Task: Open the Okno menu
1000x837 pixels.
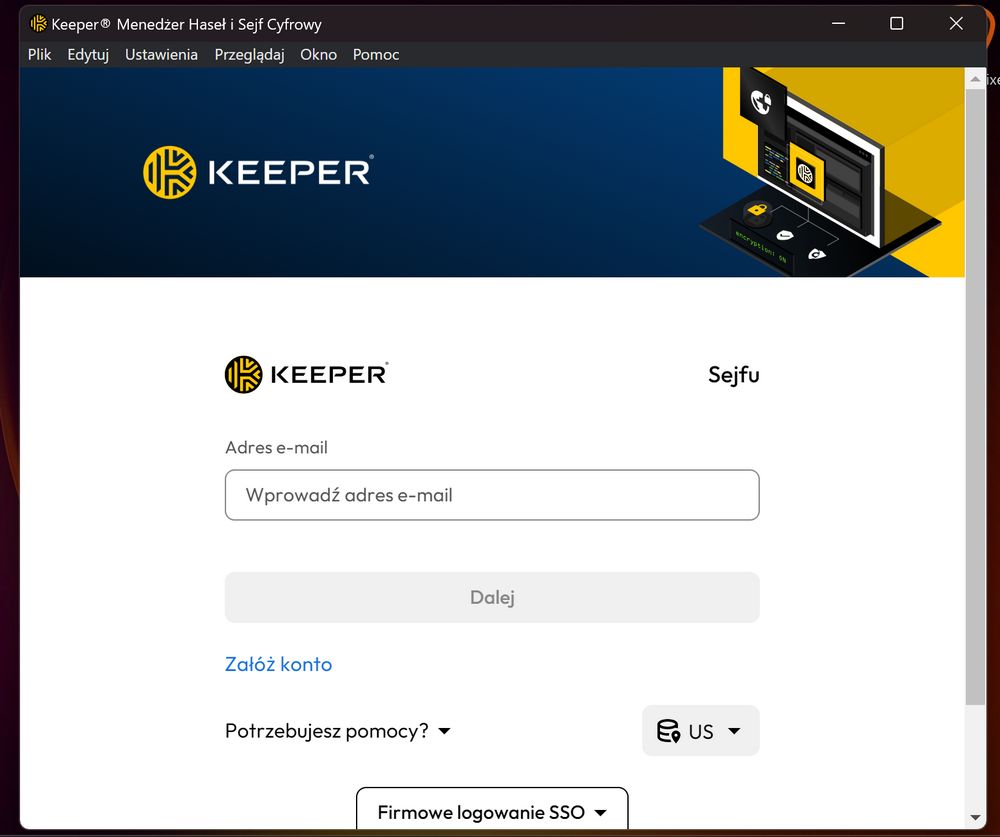Action: [318, 55]
